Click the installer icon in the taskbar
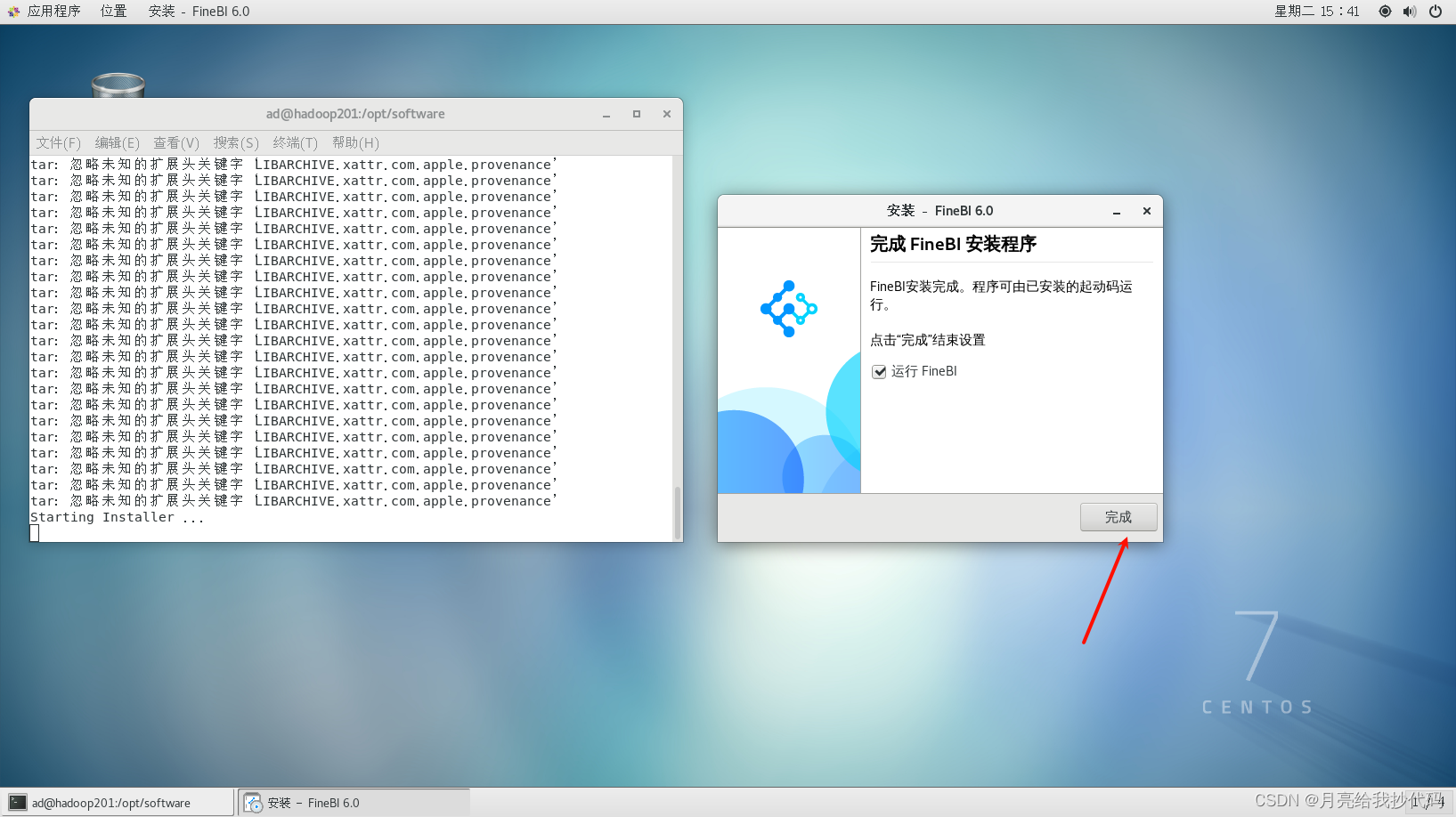Viewport: 1456px width, 817px height. [254, 803]
